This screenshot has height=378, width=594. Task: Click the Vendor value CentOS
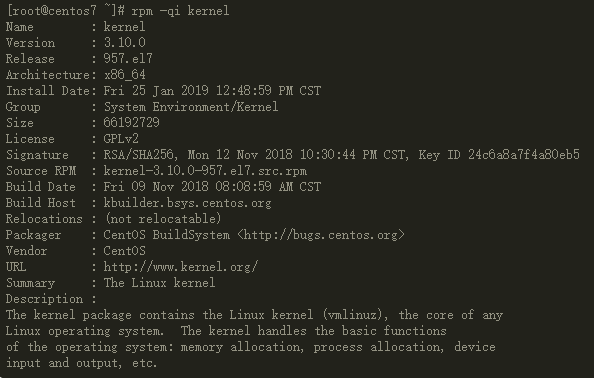tap(125, 251)
